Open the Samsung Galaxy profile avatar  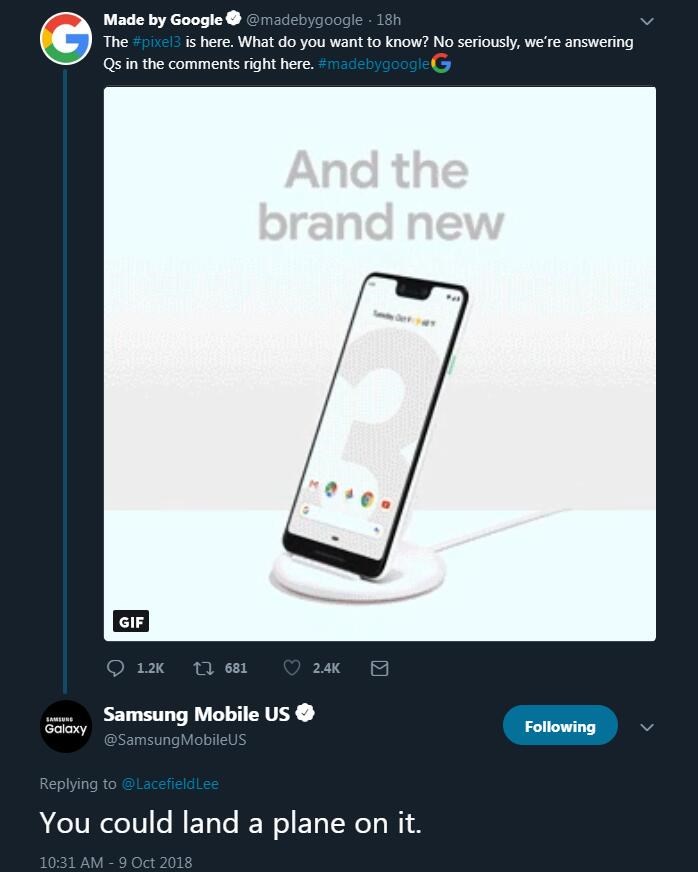point(66,726)
